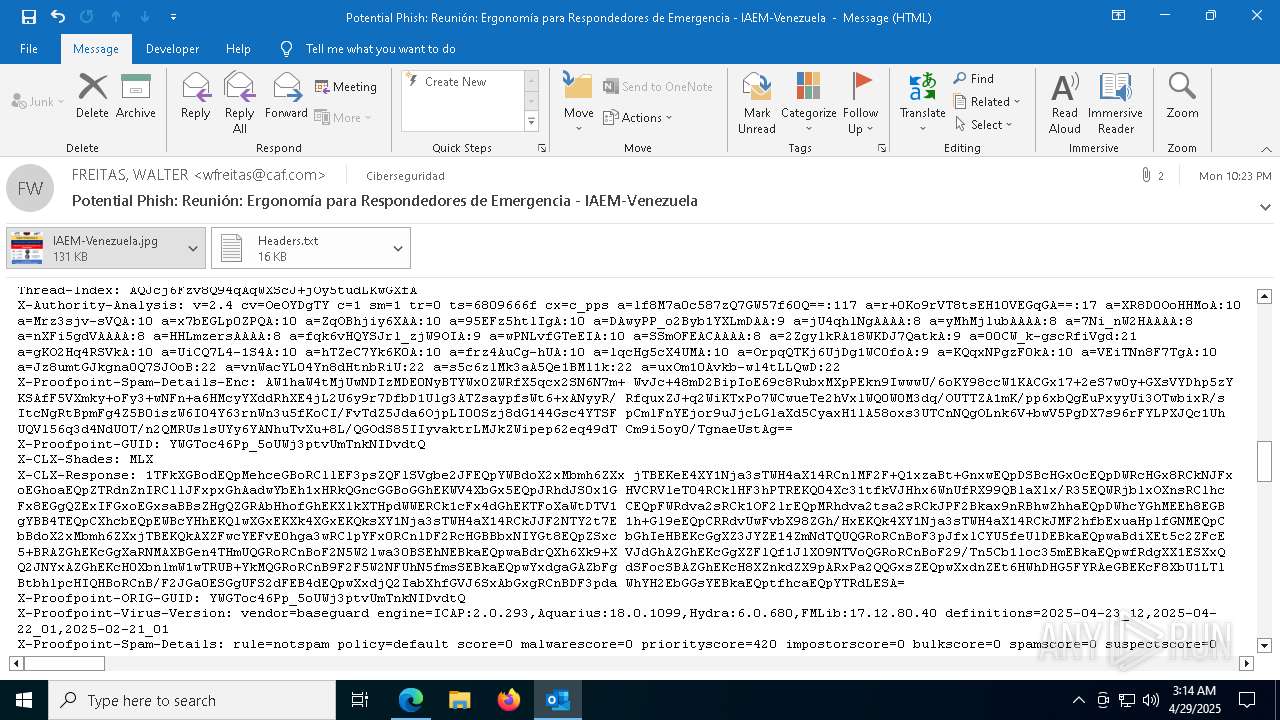Send to OneNote

point(657,87)
